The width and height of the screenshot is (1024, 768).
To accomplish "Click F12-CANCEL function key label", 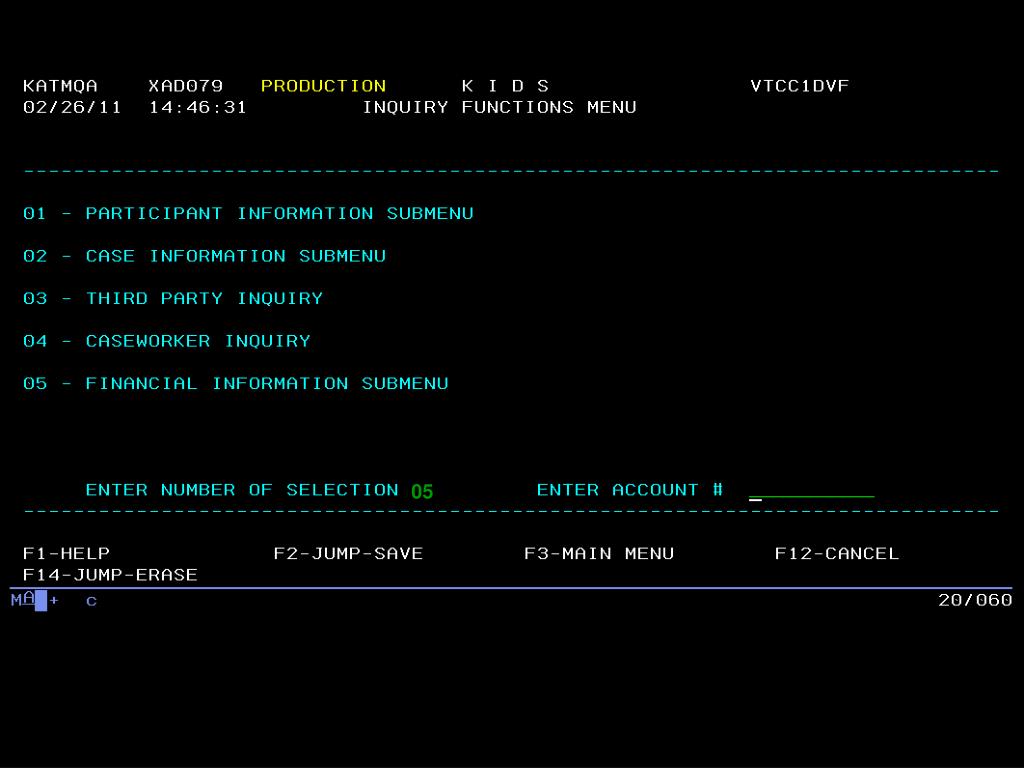I will (x=837, y=554).
